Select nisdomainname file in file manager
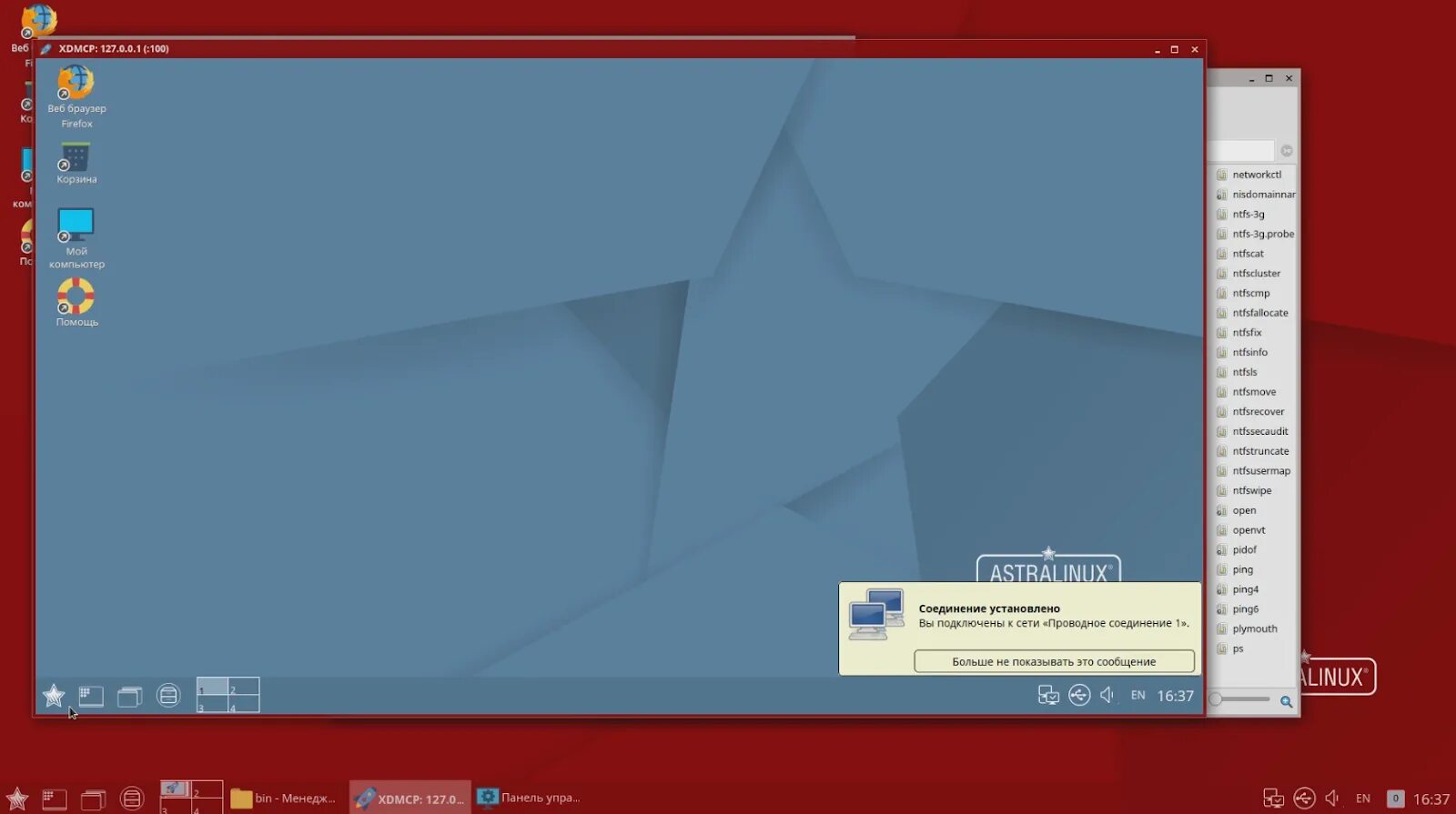The height and width of the screenshot is (814, 1456). [x=1257, y=194]
